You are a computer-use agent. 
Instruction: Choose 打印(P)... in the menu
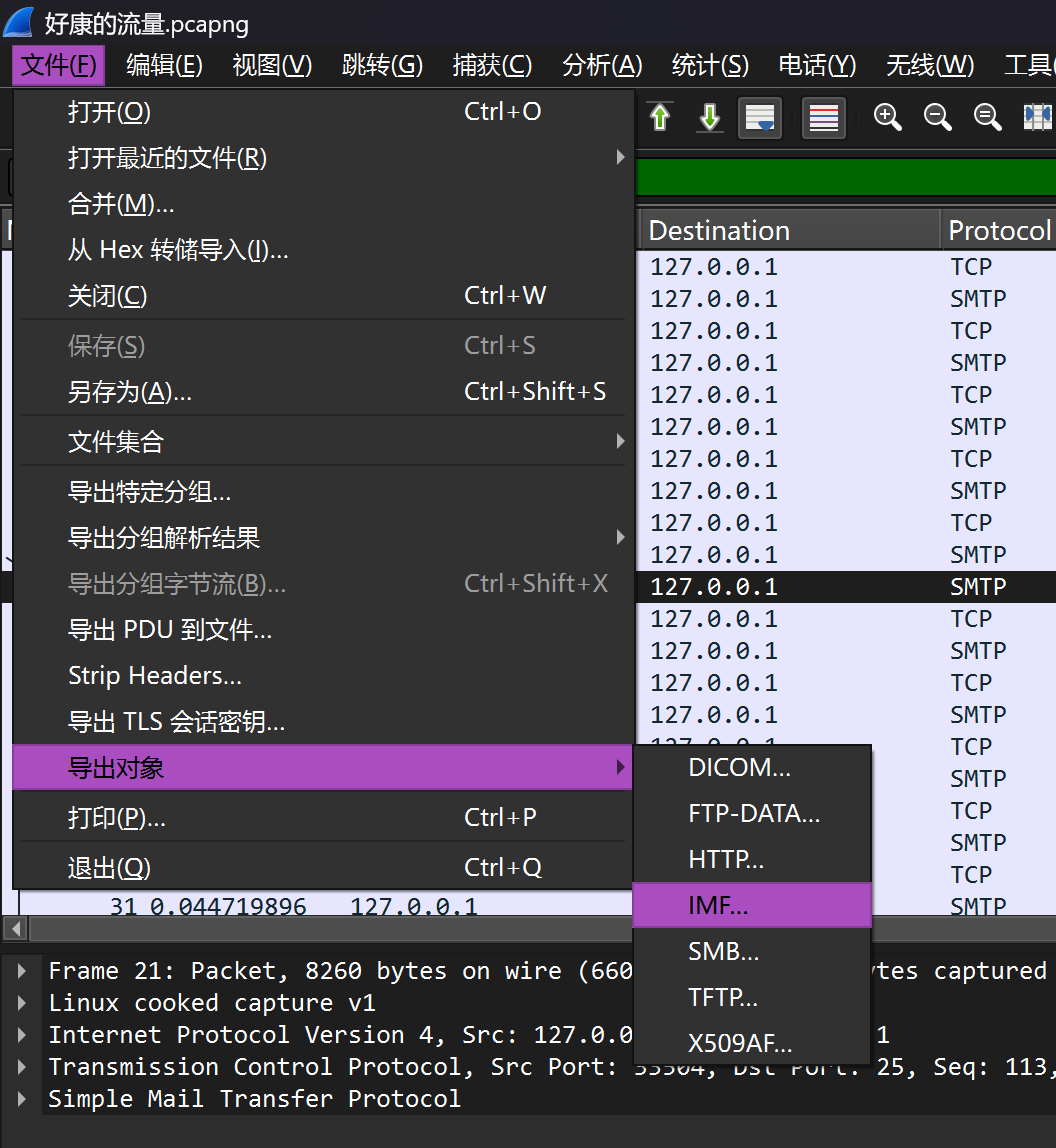coord(323,818)
